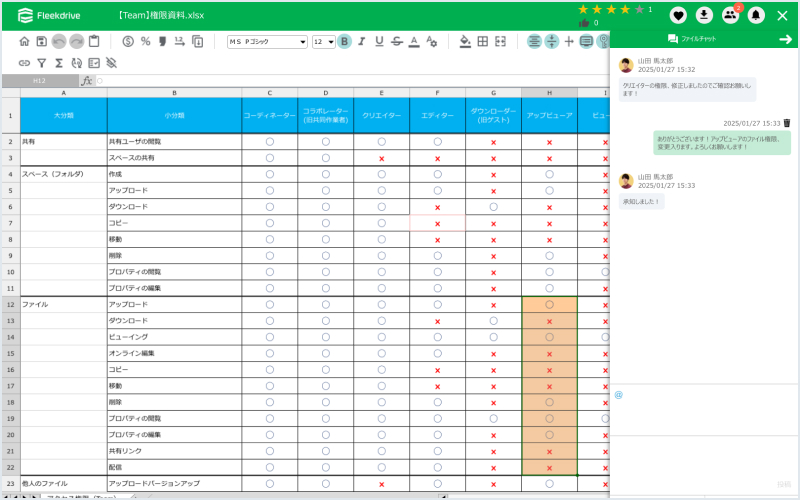This screenshot has width=800, height=500.
Task: Delete my chat message with trash icon
Action: click(787, 123)
